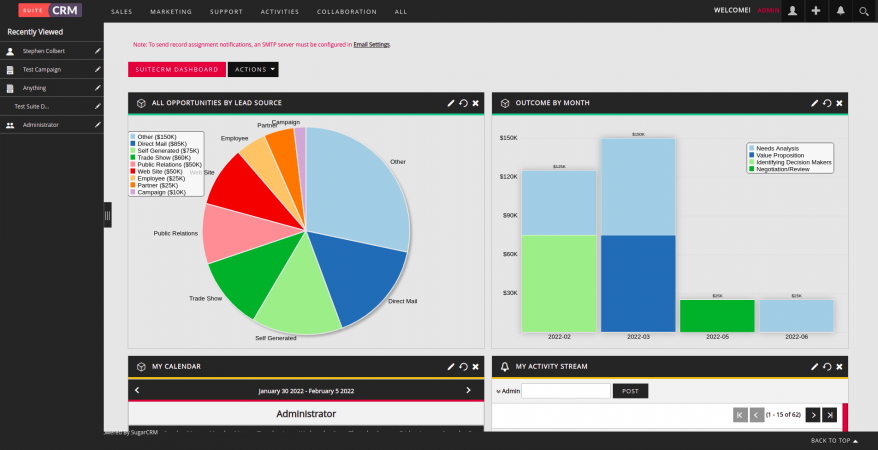Open the notifications bell icon

point(840,11)
